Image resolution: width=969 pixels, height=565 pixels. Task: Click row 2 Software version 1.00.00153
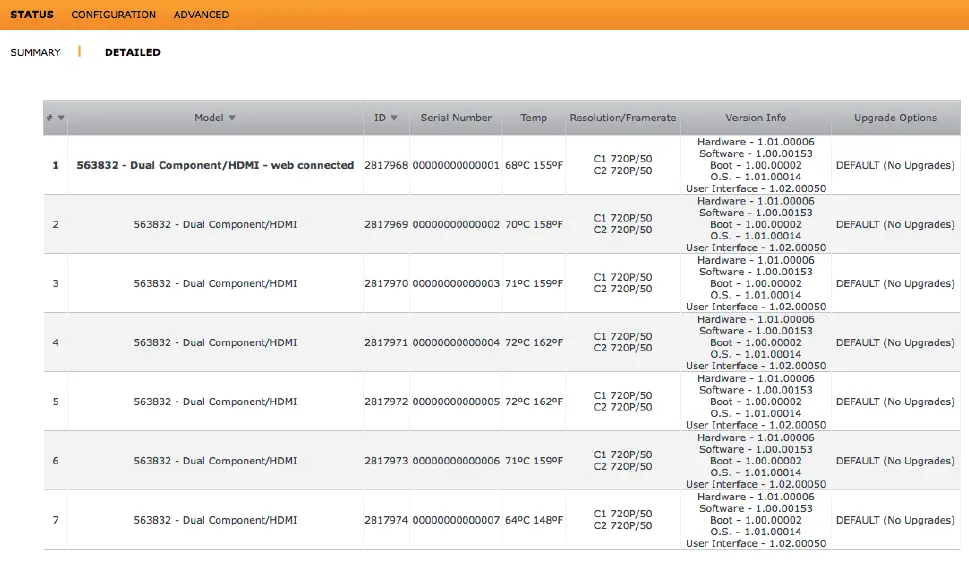(756, 213)
